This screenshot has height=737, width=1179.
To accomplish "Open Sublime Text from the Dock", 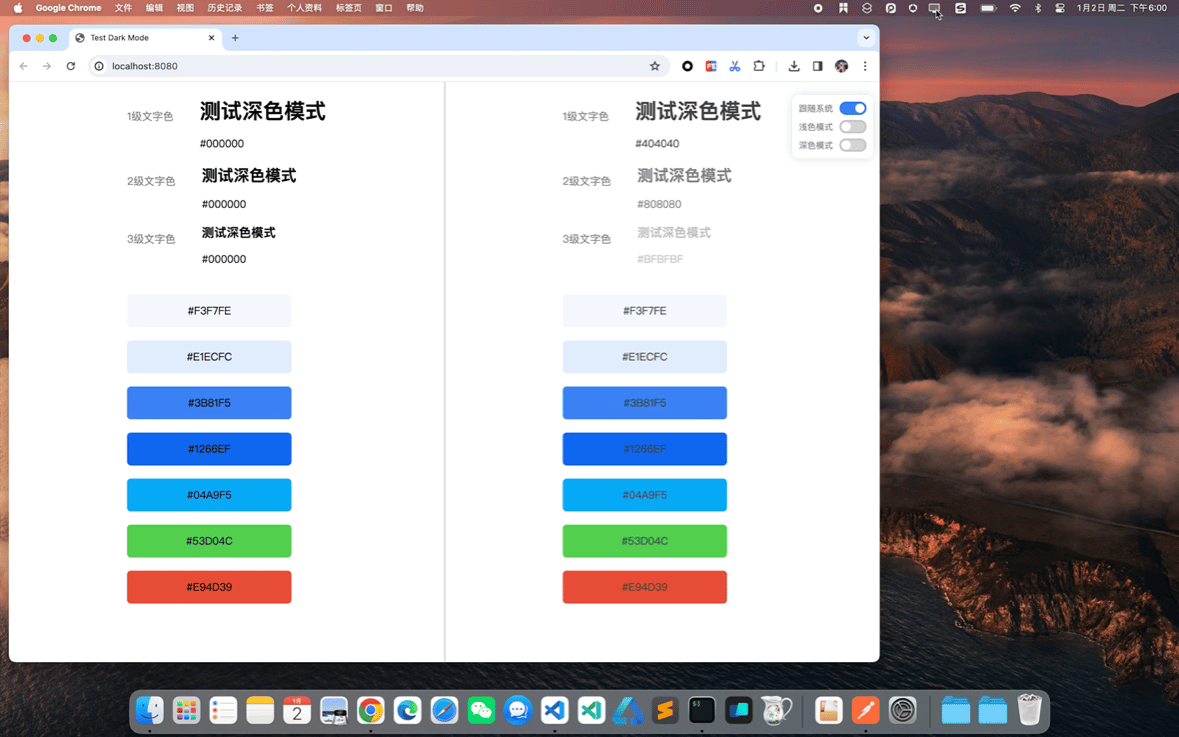I will coord(665,710).
